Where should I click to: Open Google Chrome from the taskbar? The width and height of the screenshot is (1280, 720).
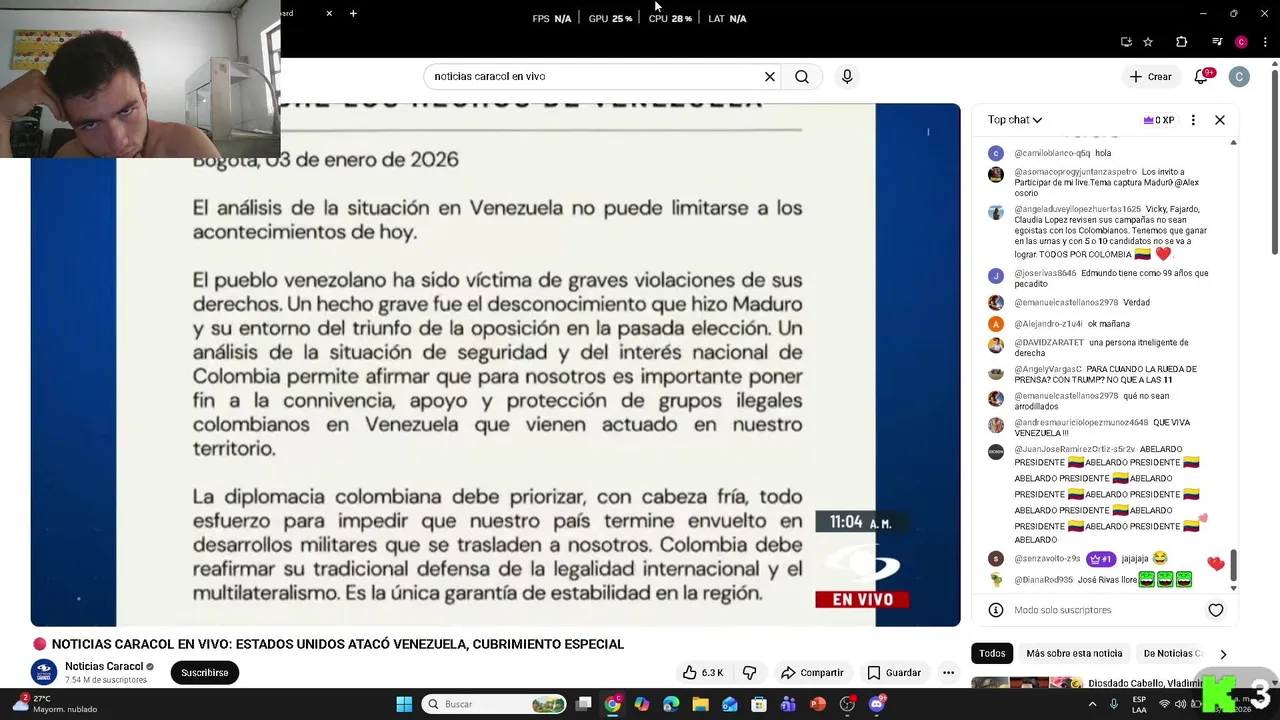coord(612,704)
